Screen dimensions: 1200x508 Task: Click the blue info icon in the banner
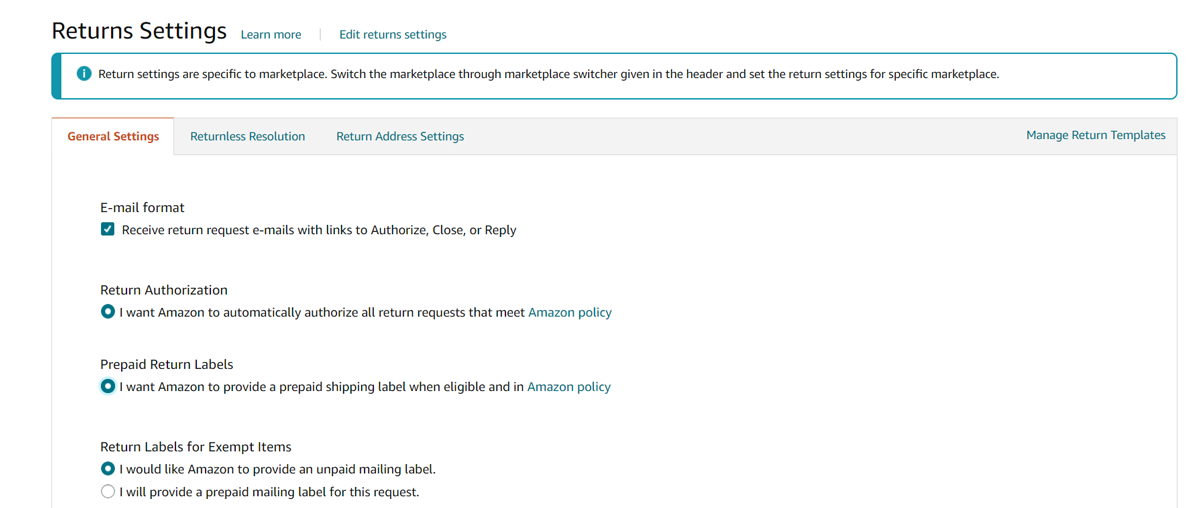point(84,74)
